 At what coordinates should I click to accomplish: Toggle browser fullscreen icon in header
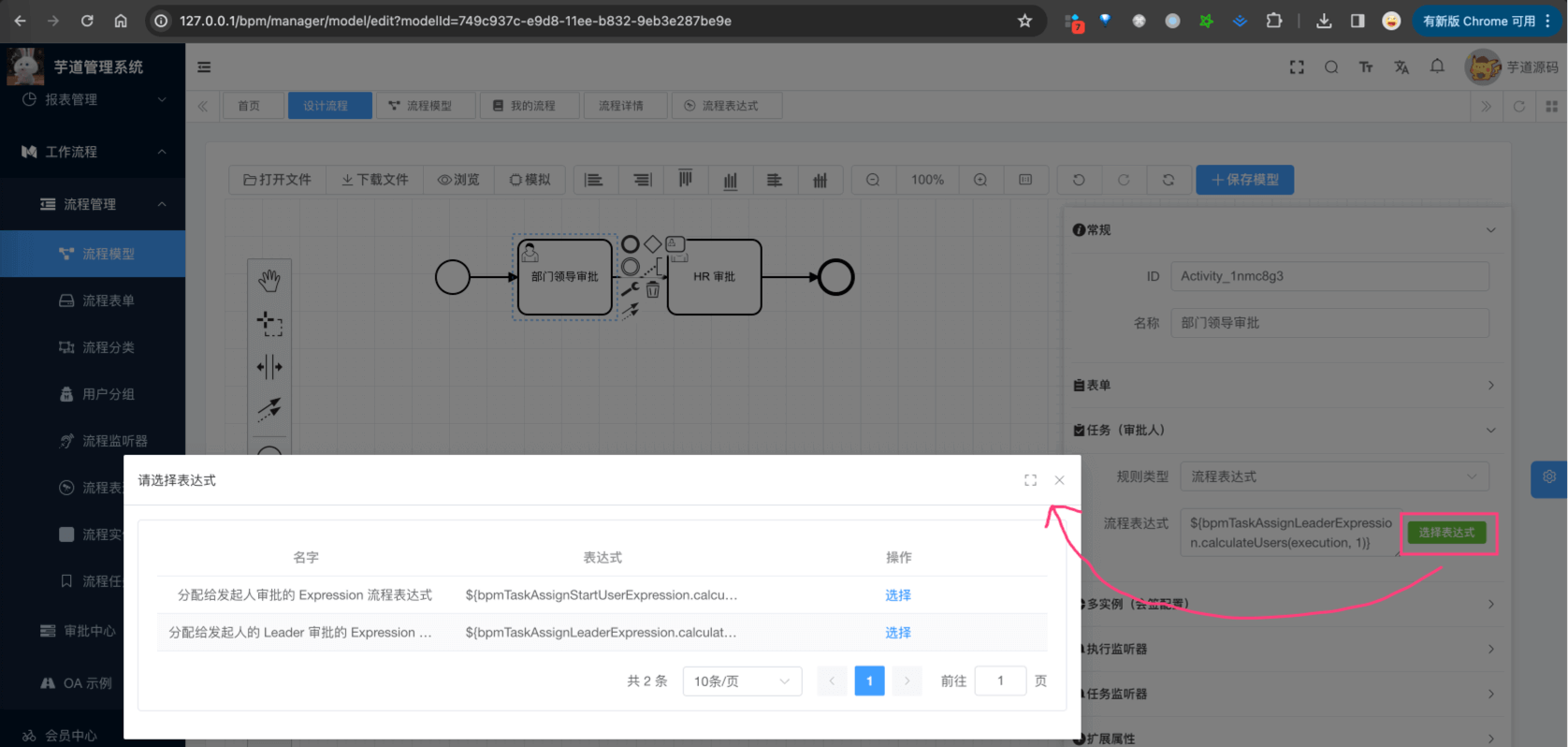point(1297,67)
